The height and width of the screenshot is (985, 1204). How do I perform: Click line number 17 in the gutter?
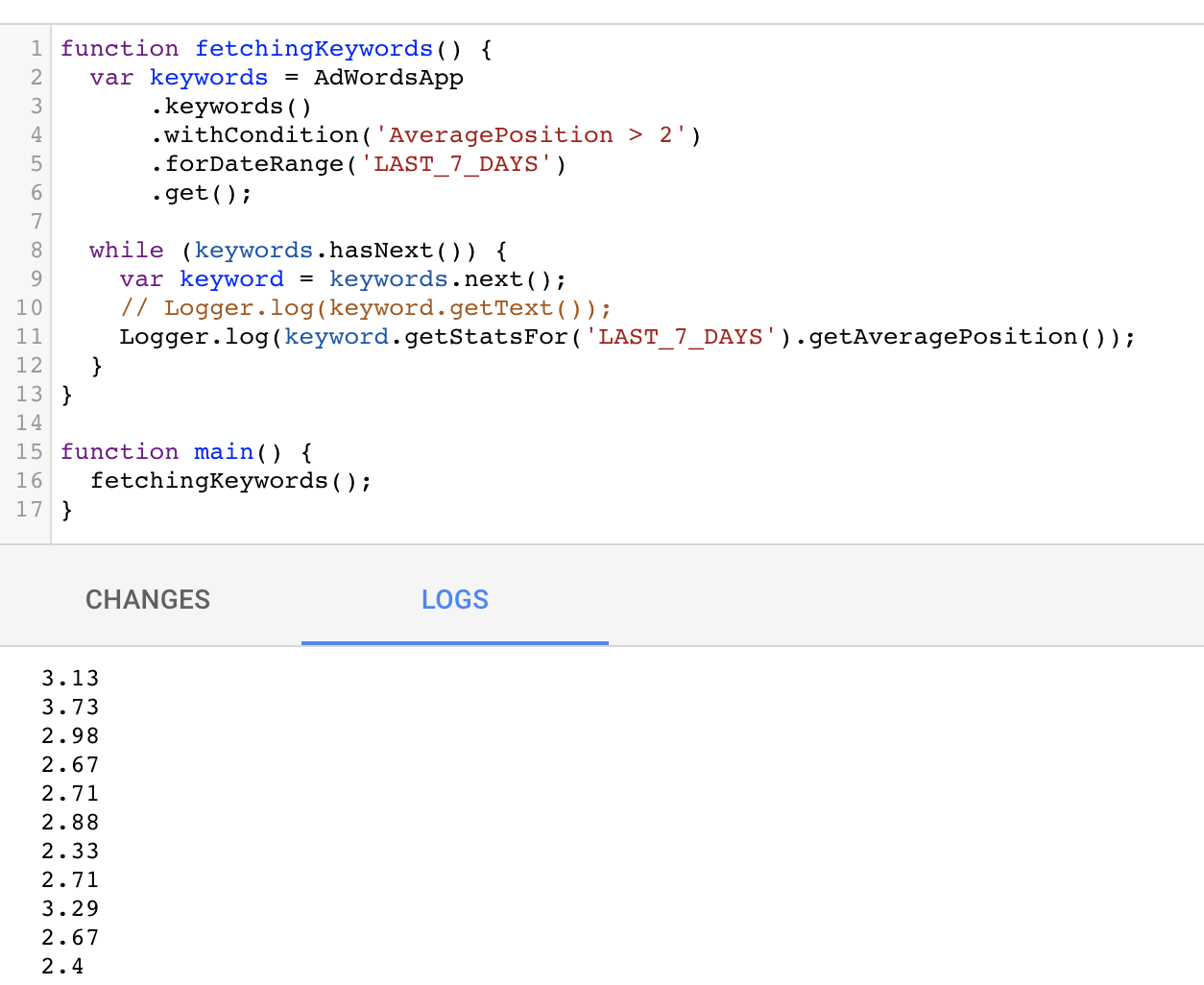tap(29, 510)
